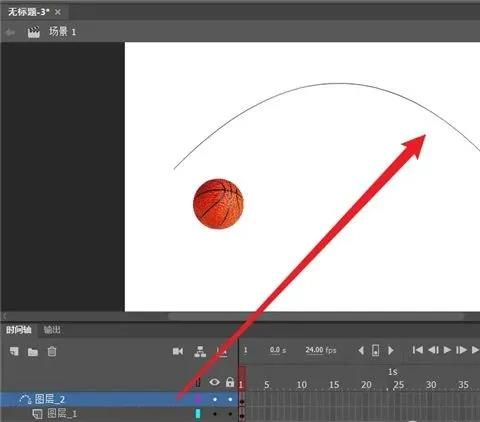Switch to the 输出 tab
Screen dimensions: 480x422
click(x=52, y=330)
